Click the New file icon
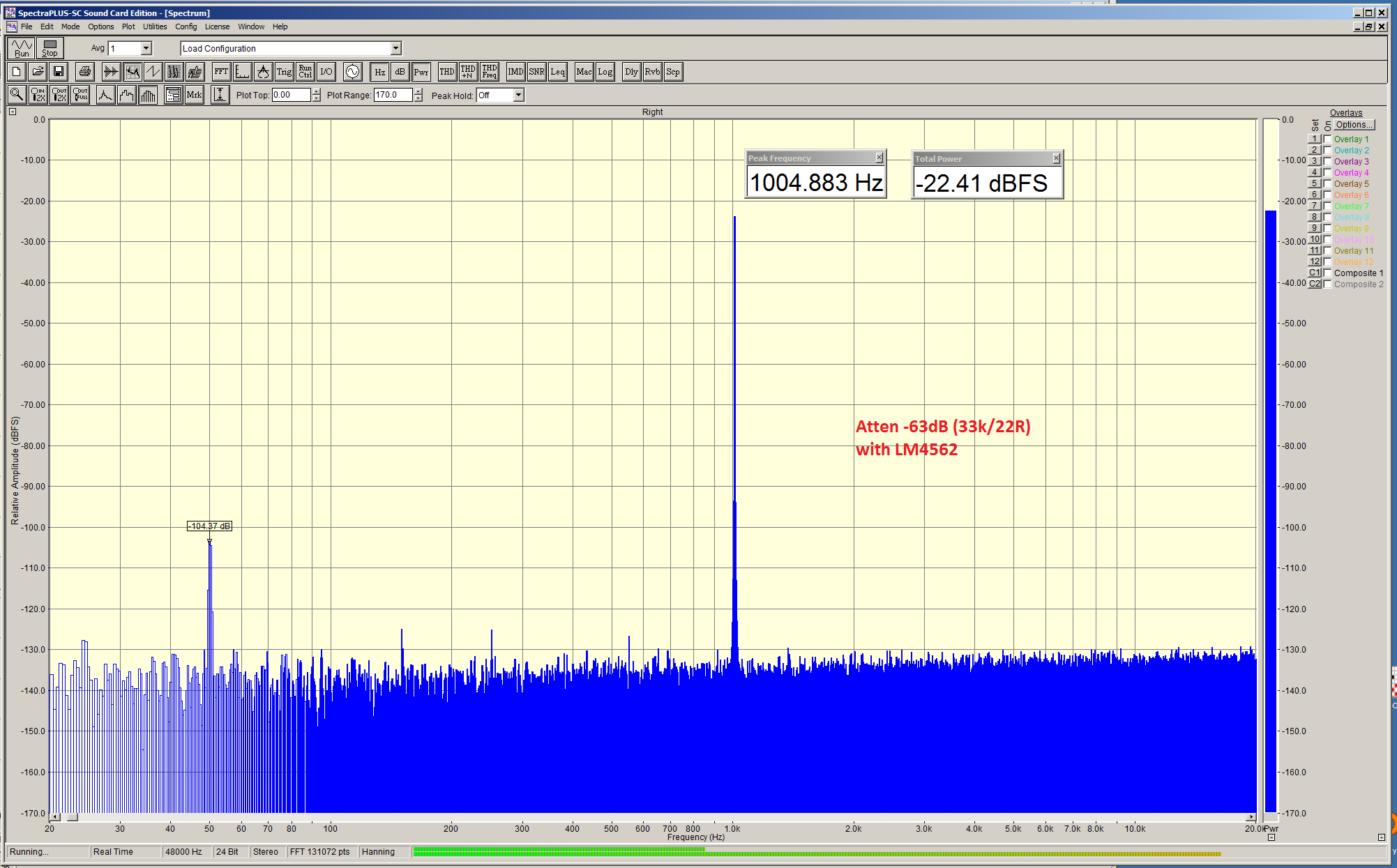1397x868 pixels. (x=17, y=72)
